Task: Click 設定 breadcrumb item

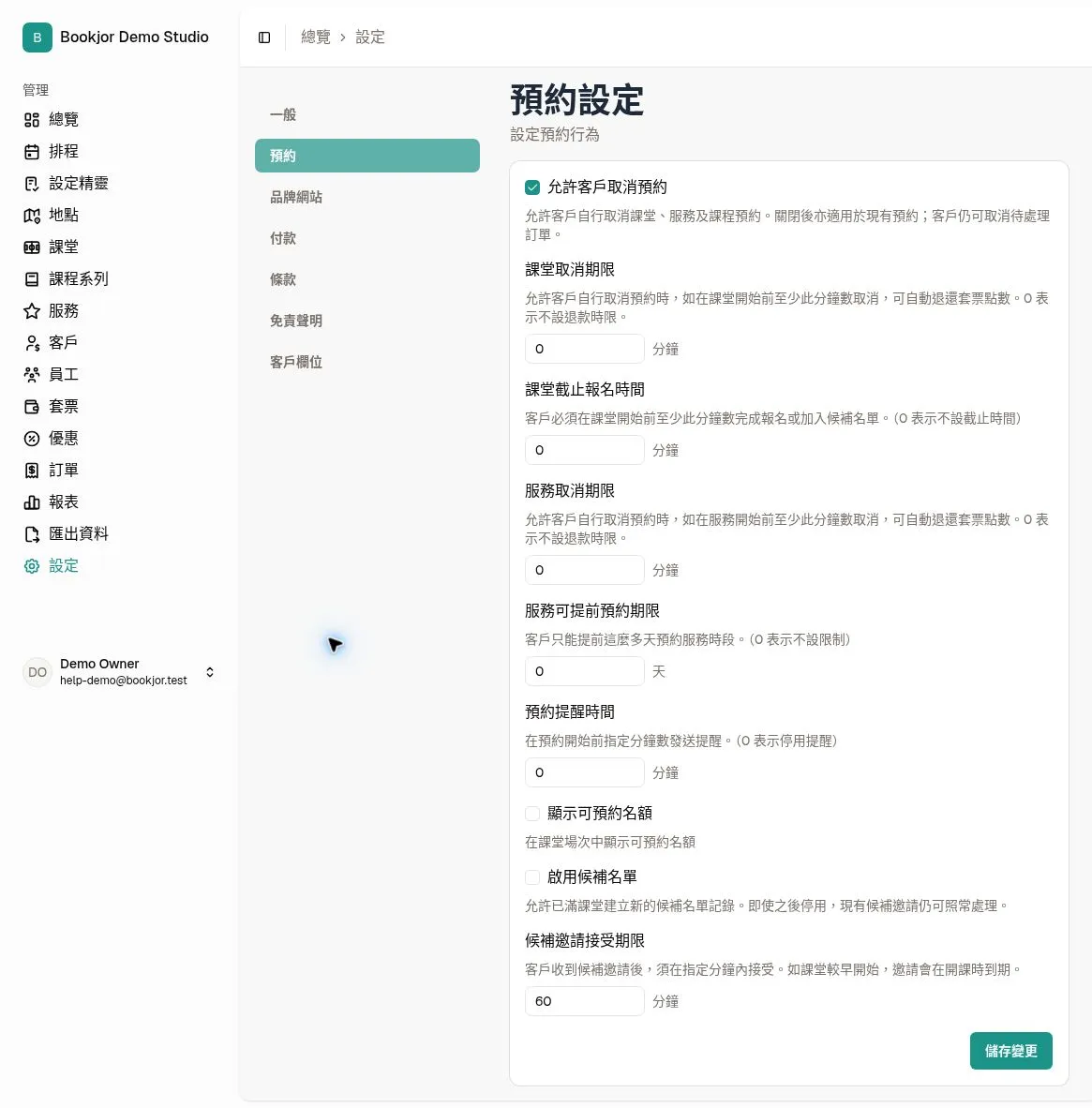Action: coord(369,37)
